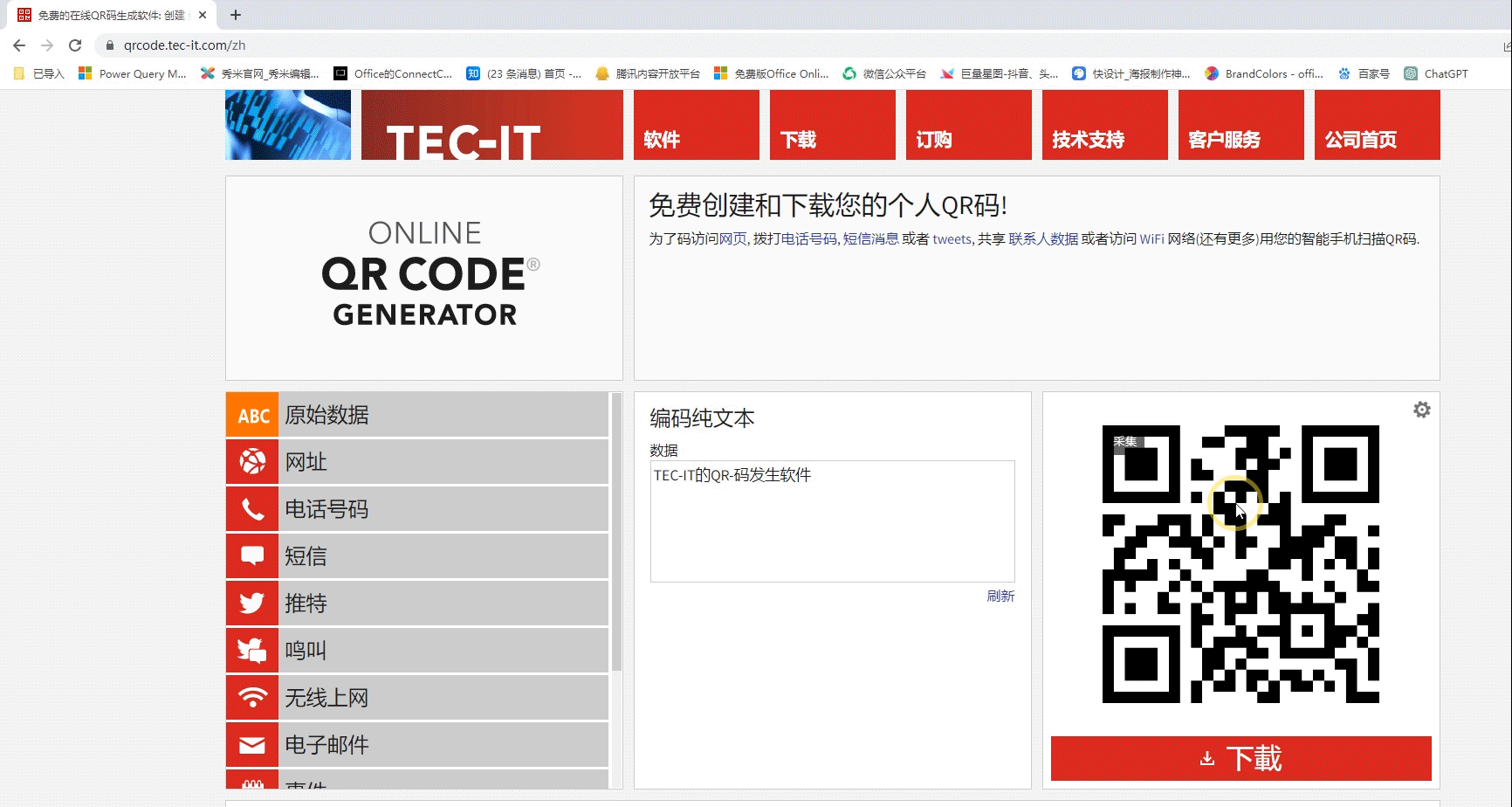Choose 推特 data type

417,604
